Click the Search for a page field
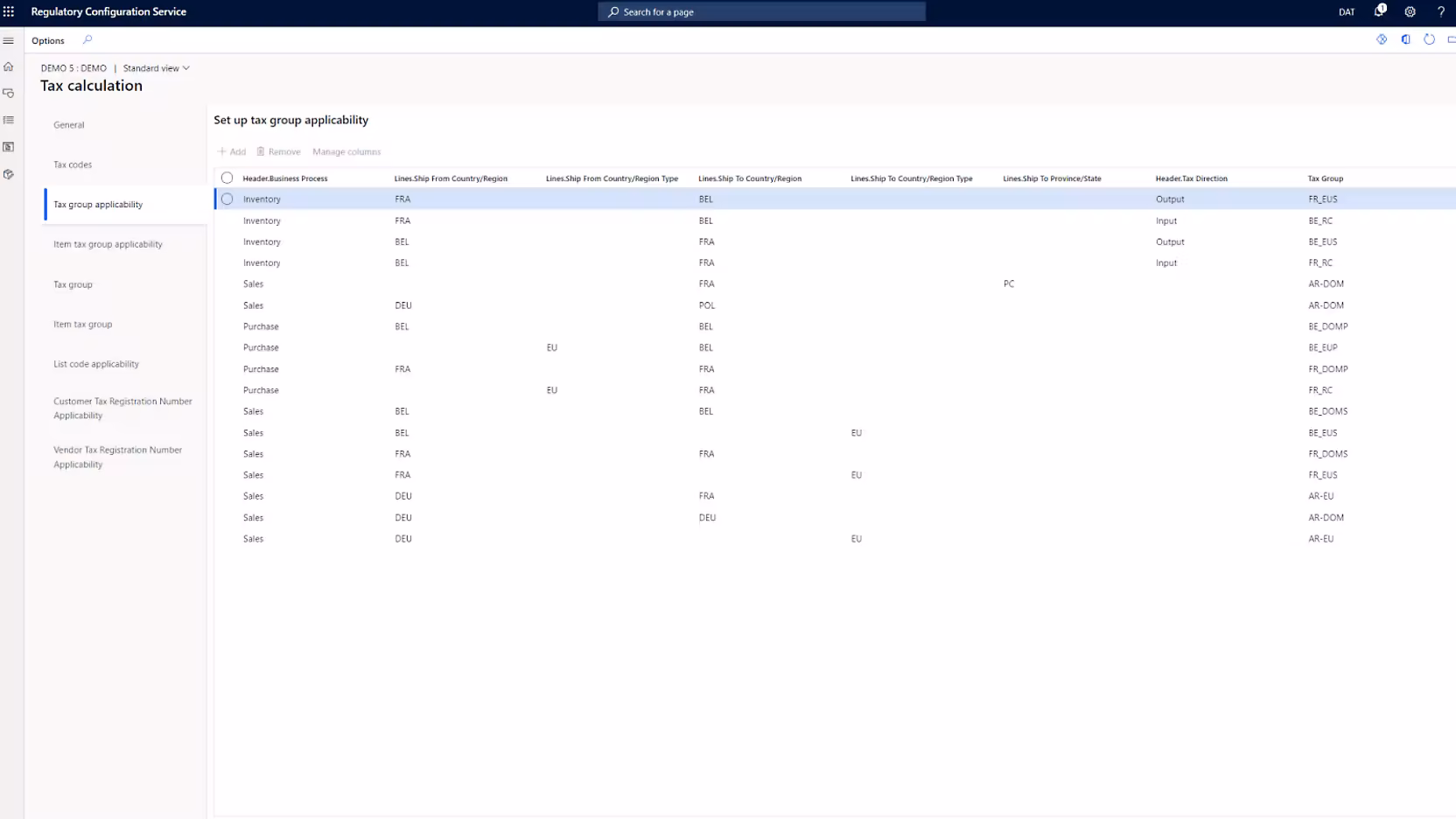 pos(761,12)
